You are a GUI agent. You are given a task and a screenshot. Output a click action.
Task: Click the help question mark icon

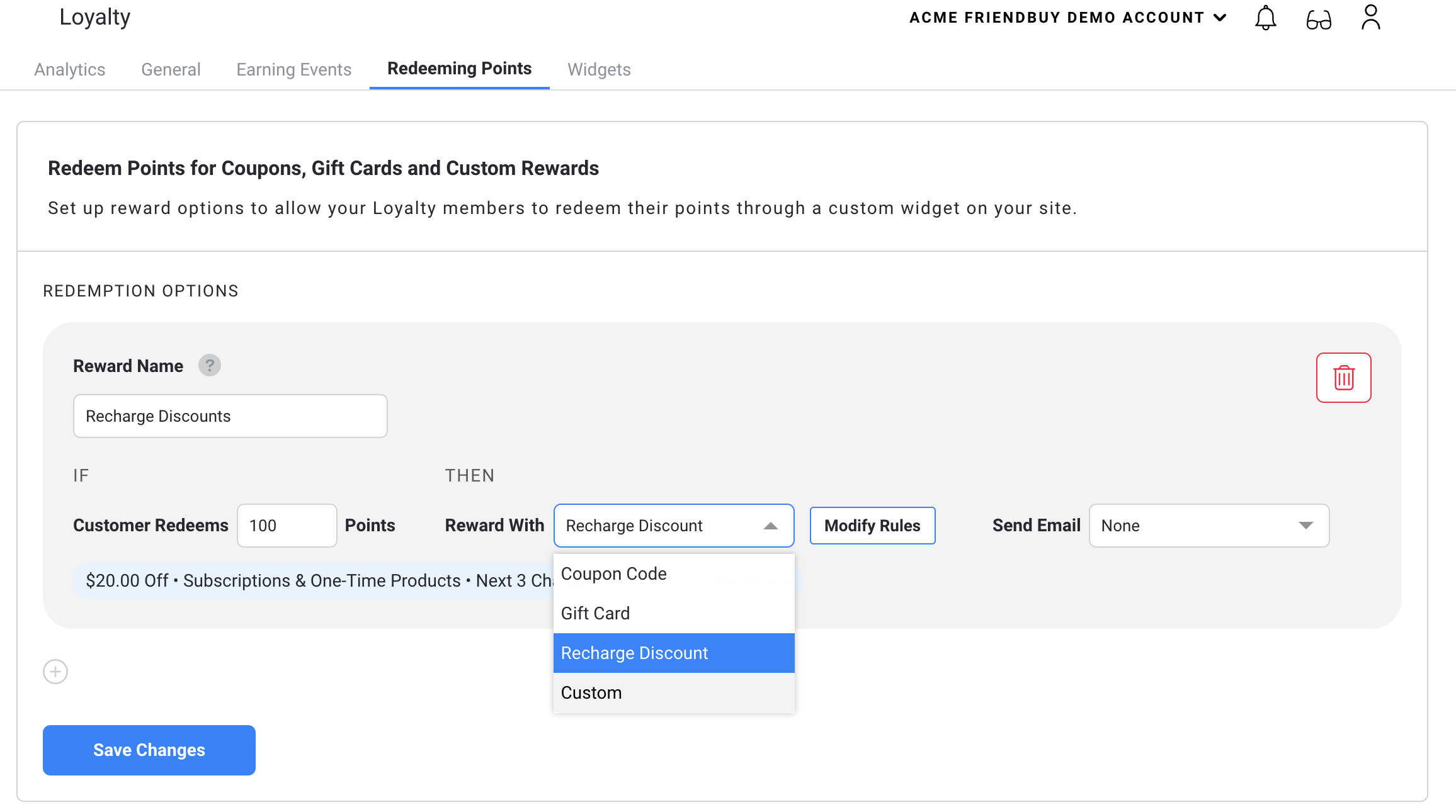click(x=210, y=365)
